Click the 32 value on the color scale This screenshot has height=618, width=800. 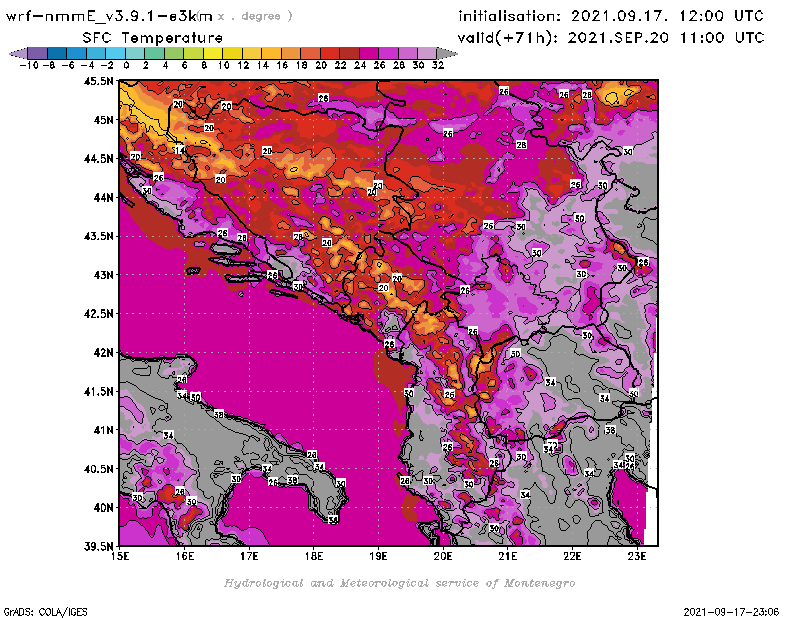tap(438, 66)
